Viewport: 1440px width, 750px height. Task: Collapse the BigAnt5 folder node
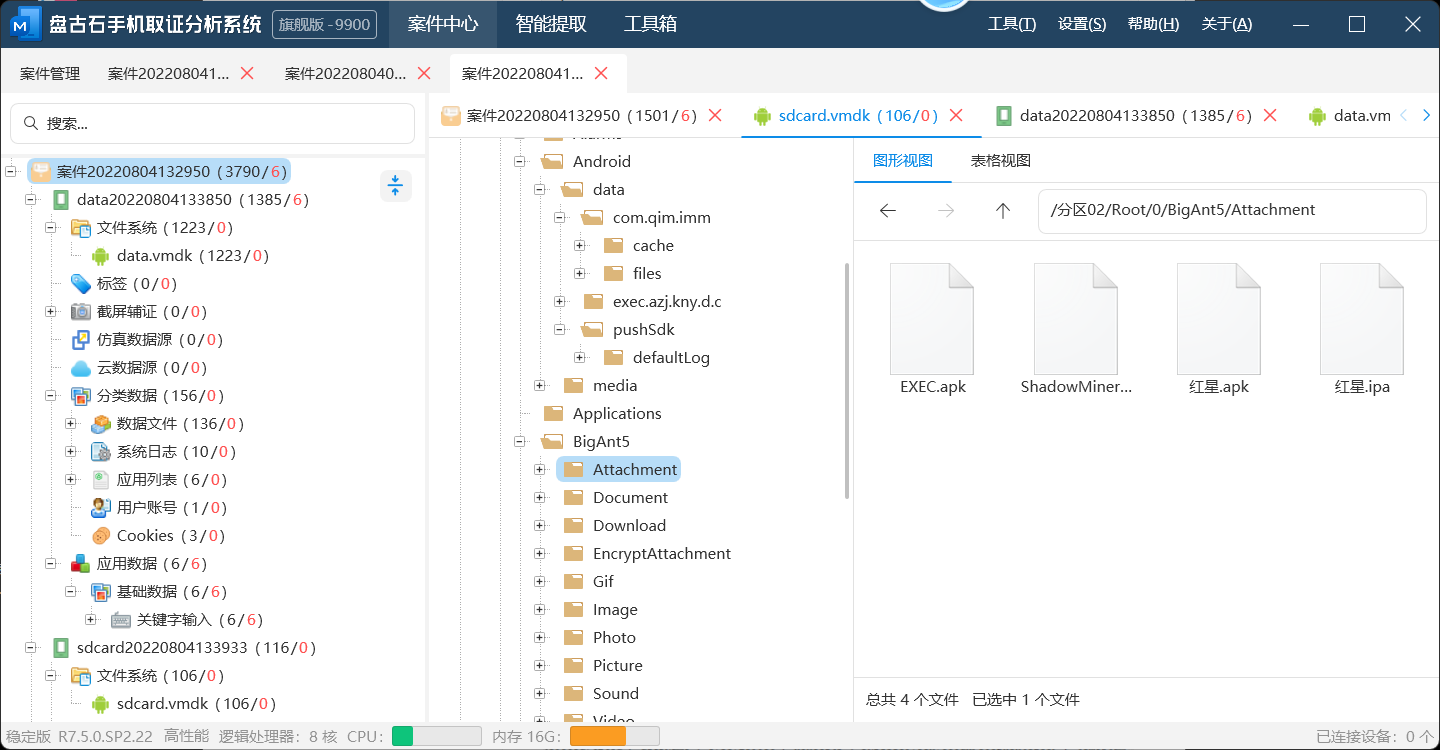(x=519, y=442)
